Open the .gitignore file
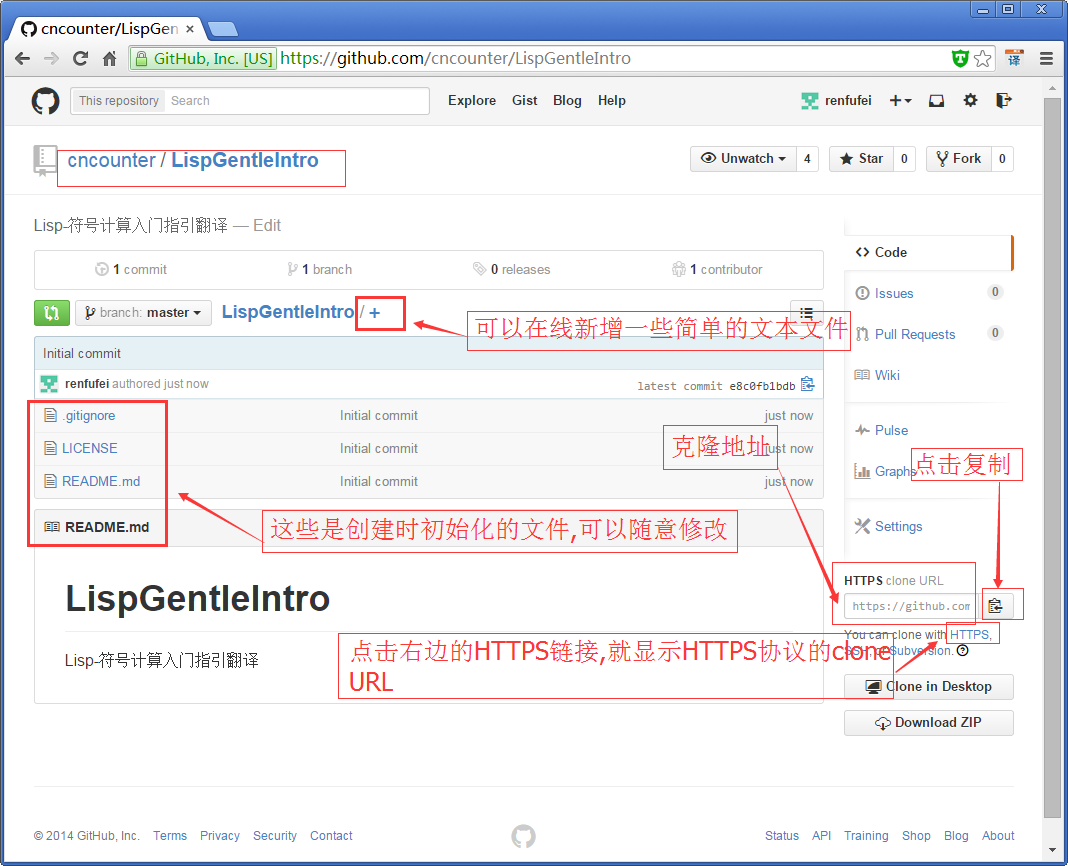Viewport: 1068px width, 866px height. pyautogui.click(x=89, y=416)
